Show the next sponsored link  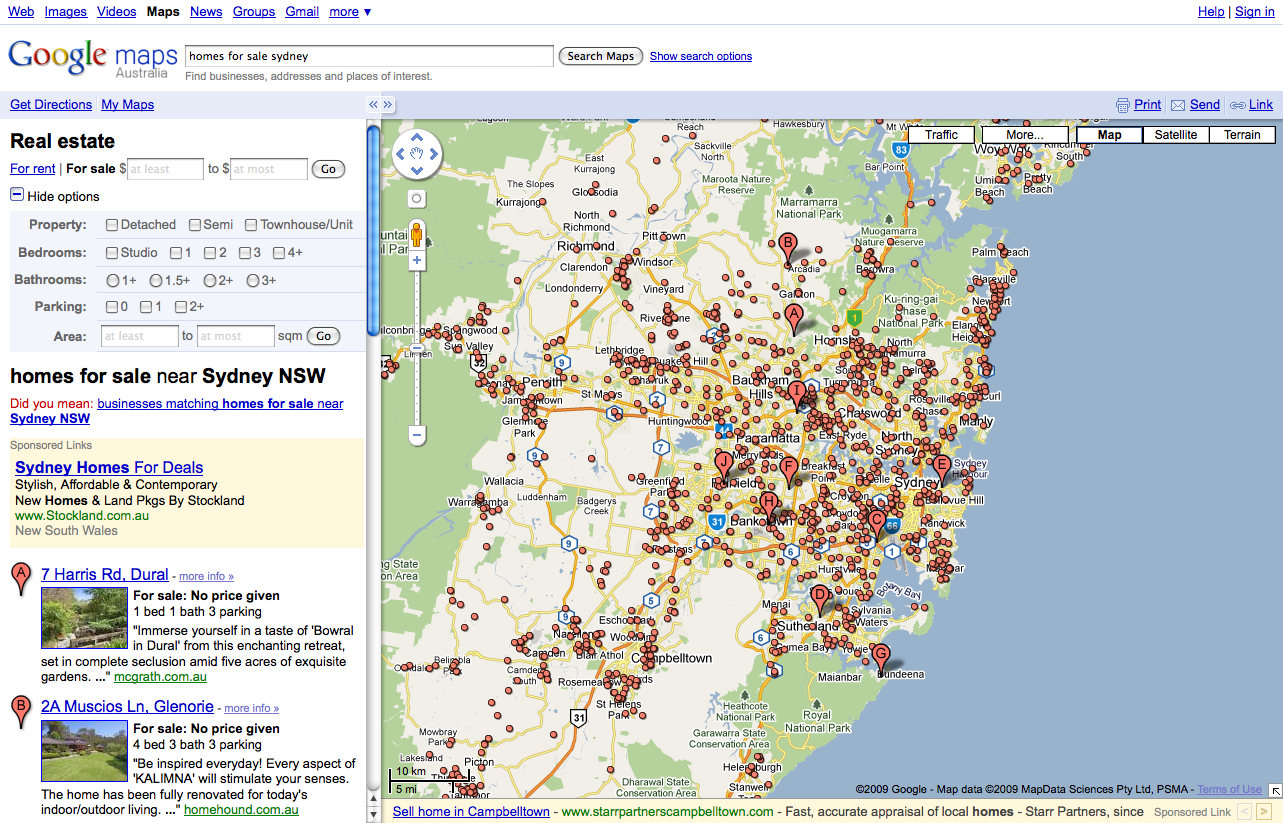[1264, 812]
